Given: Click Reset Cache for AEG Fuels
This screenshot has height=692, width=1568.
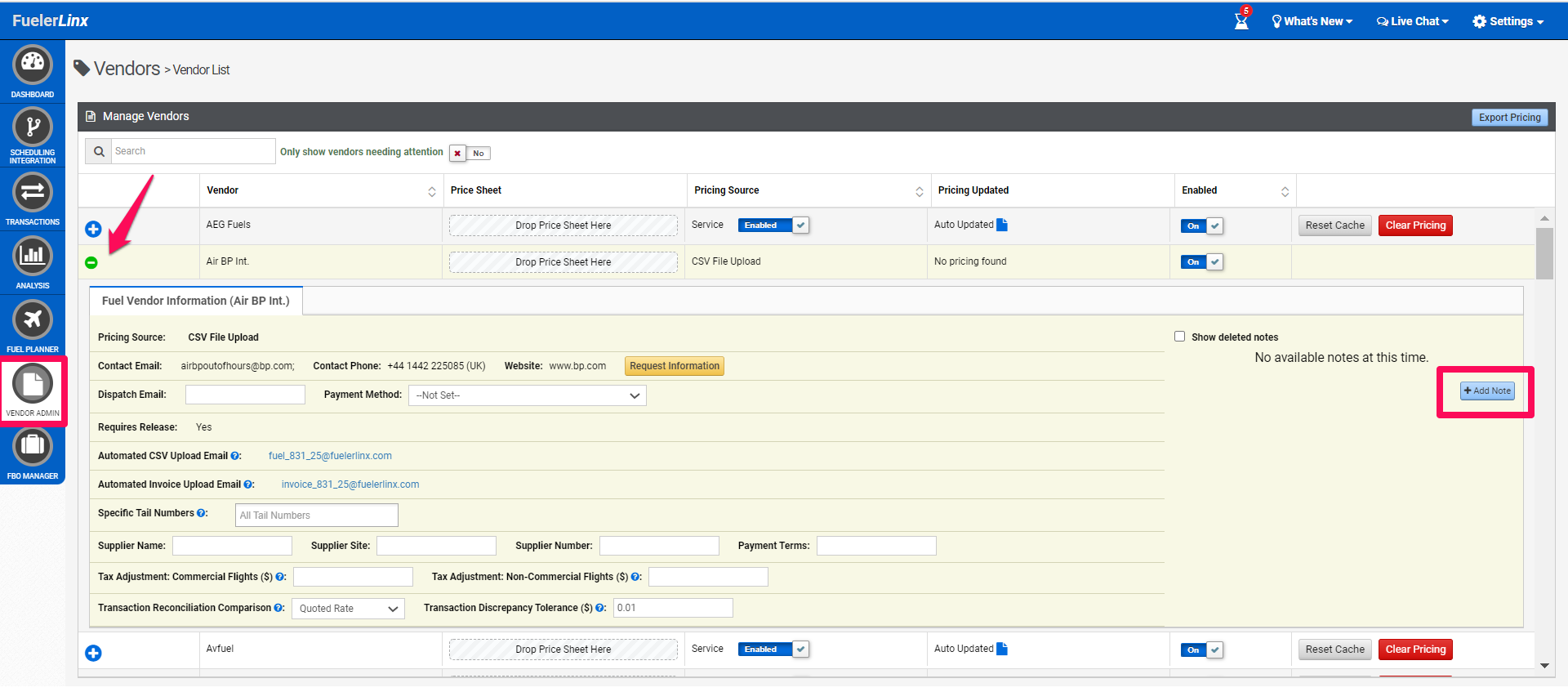Looking at the screenshot, I should (x=1334, y=225).
